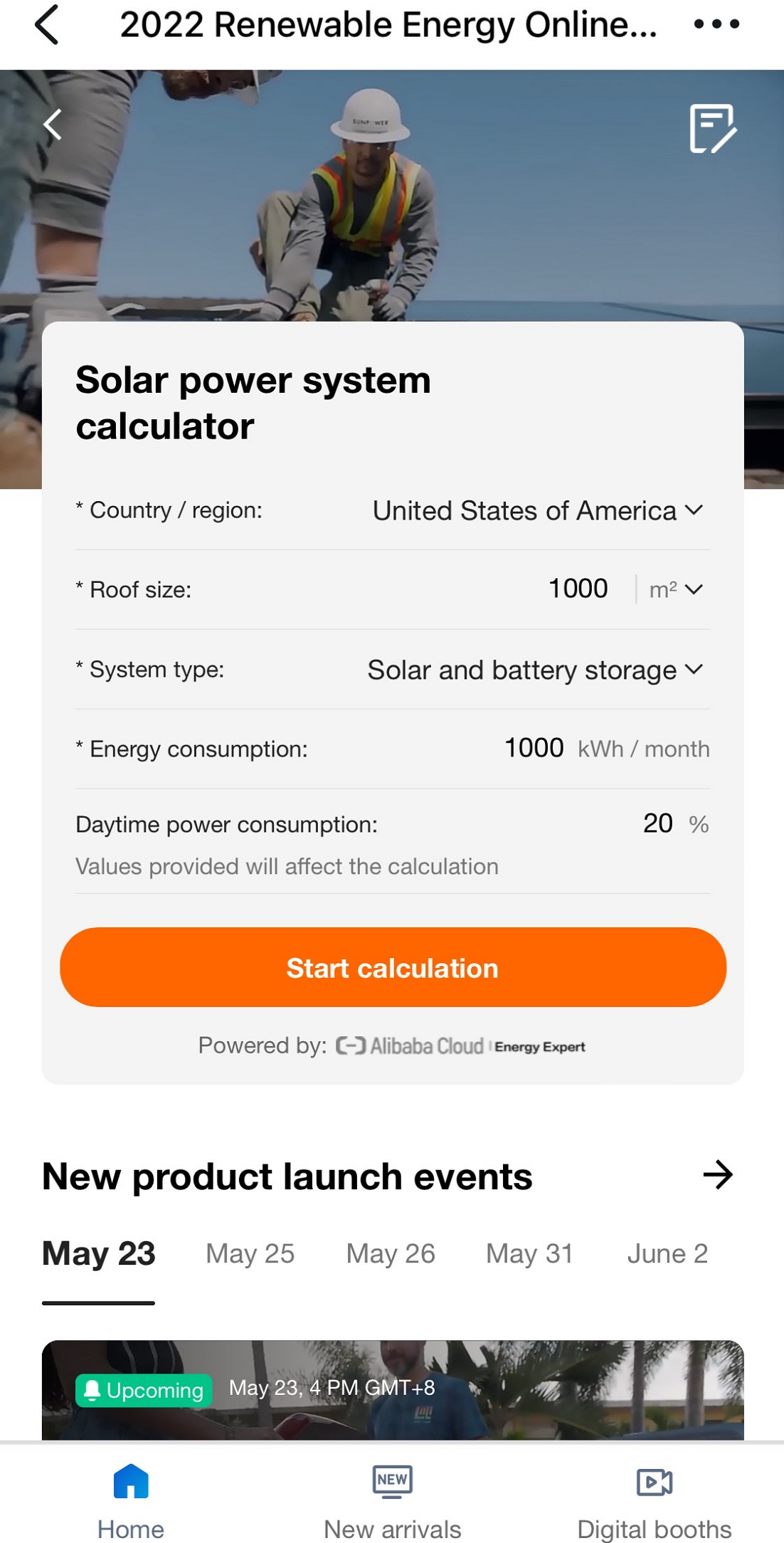Select the May 25 date tab

click(x=250, y=1254)
